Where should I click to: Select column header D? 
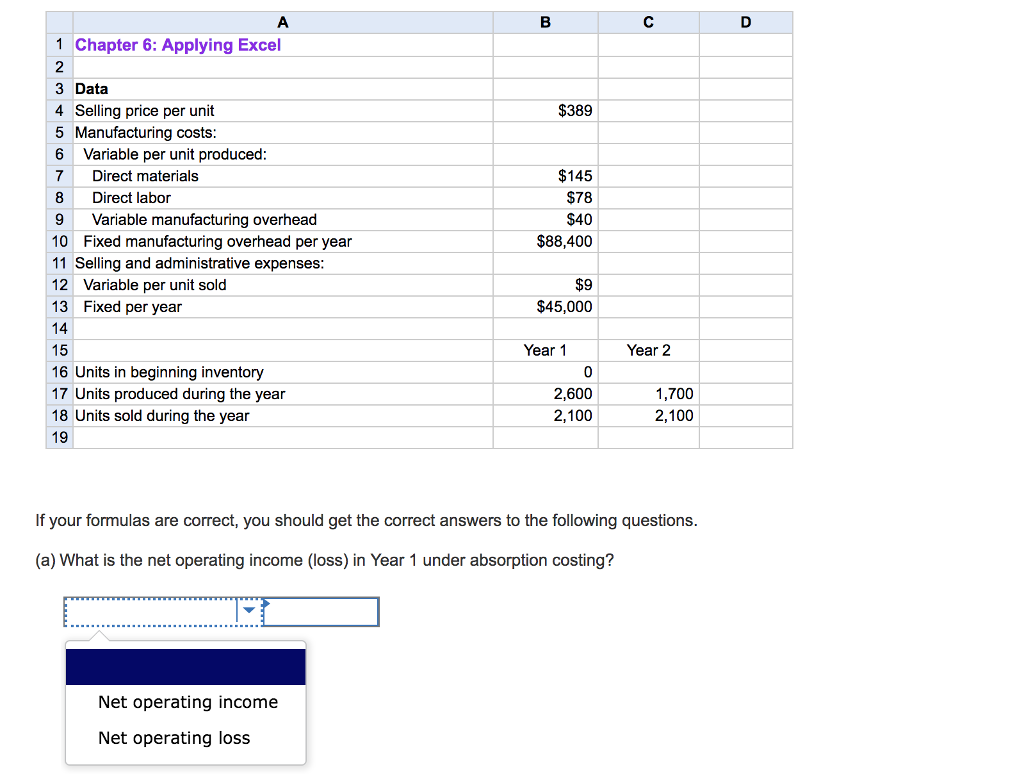pyautogui.click(x=745, y=21)
